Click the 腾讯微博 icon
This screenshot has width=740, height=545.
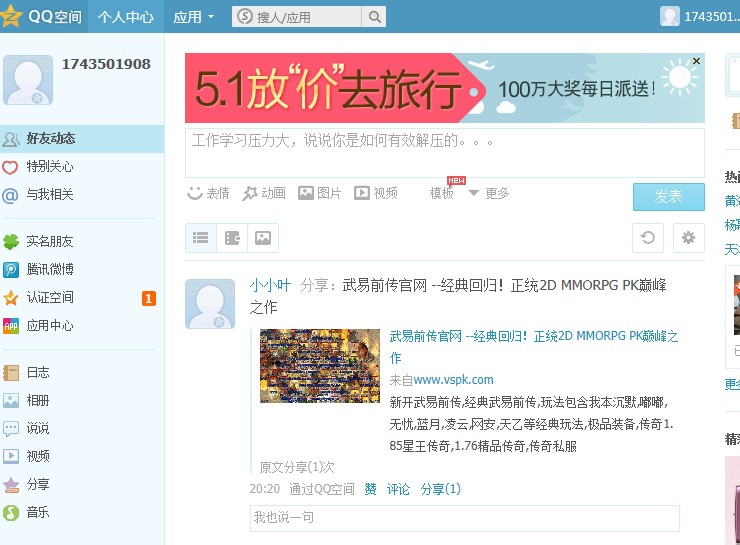(10, 270)
